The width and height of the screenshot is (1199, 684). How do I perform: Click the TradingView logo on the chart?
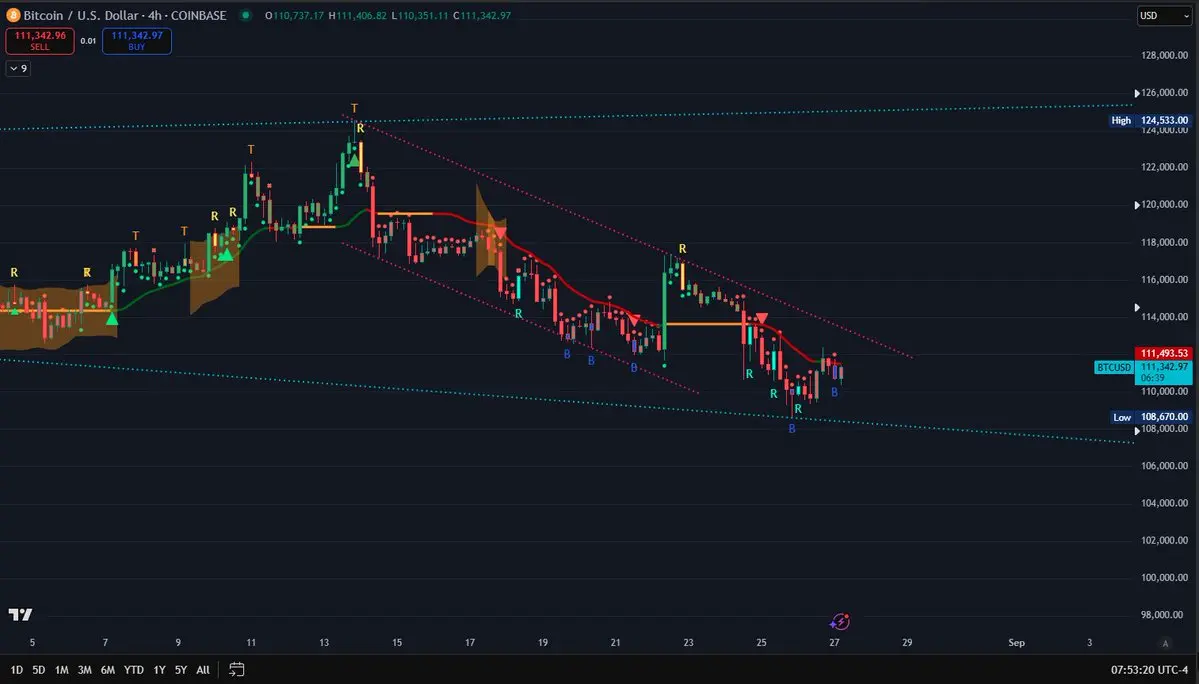coord(21,614)
